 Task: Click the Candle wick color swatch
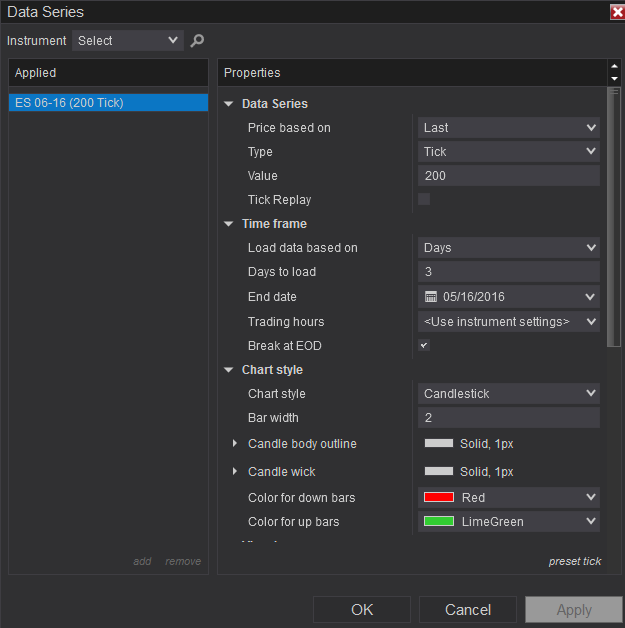[x=439, y=471]
